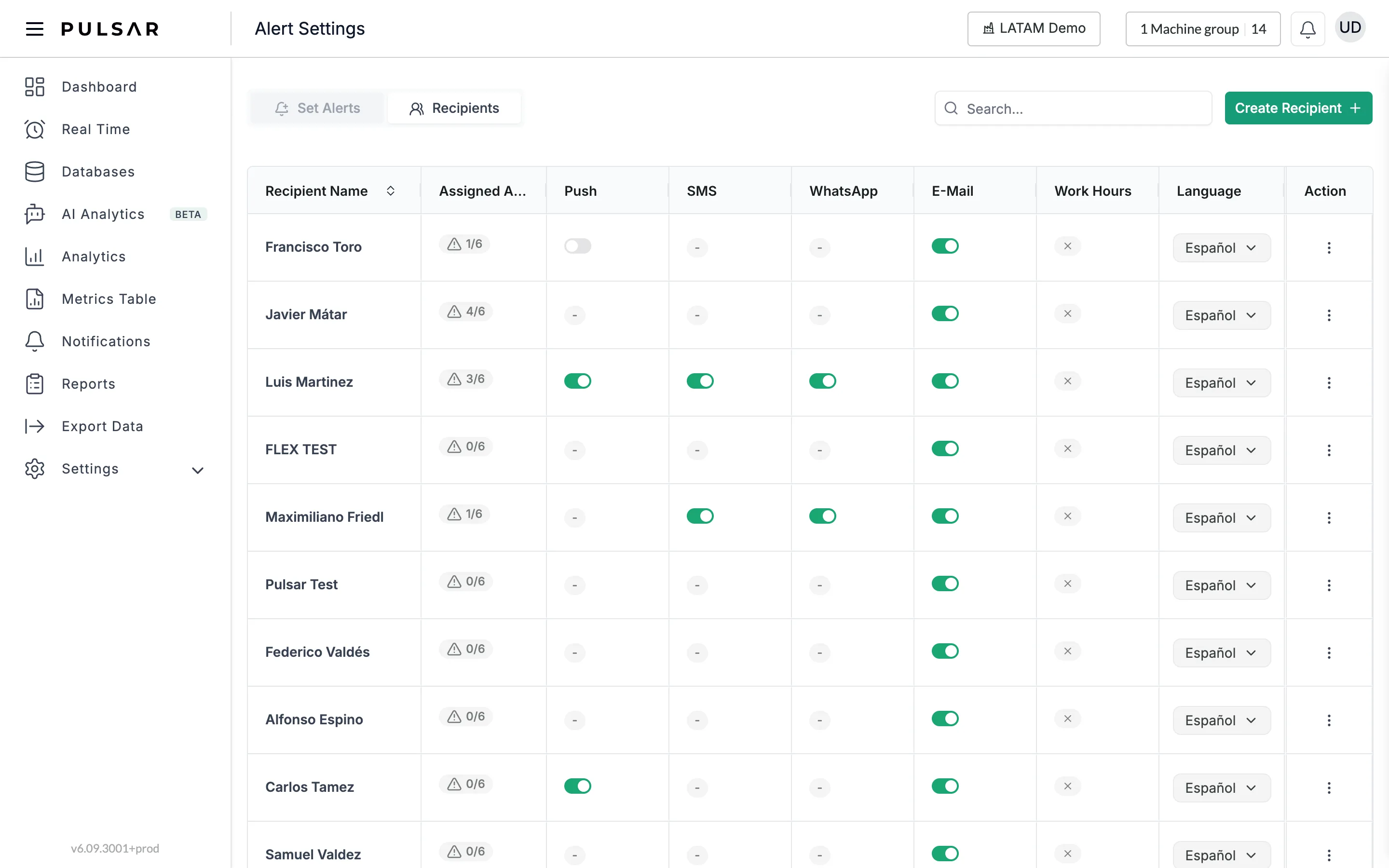This screenshot has height=868, width=1389.
Task: Open actions menu for Carlos Tamez
Action: pyautogui.click(x=1329, y=787)
